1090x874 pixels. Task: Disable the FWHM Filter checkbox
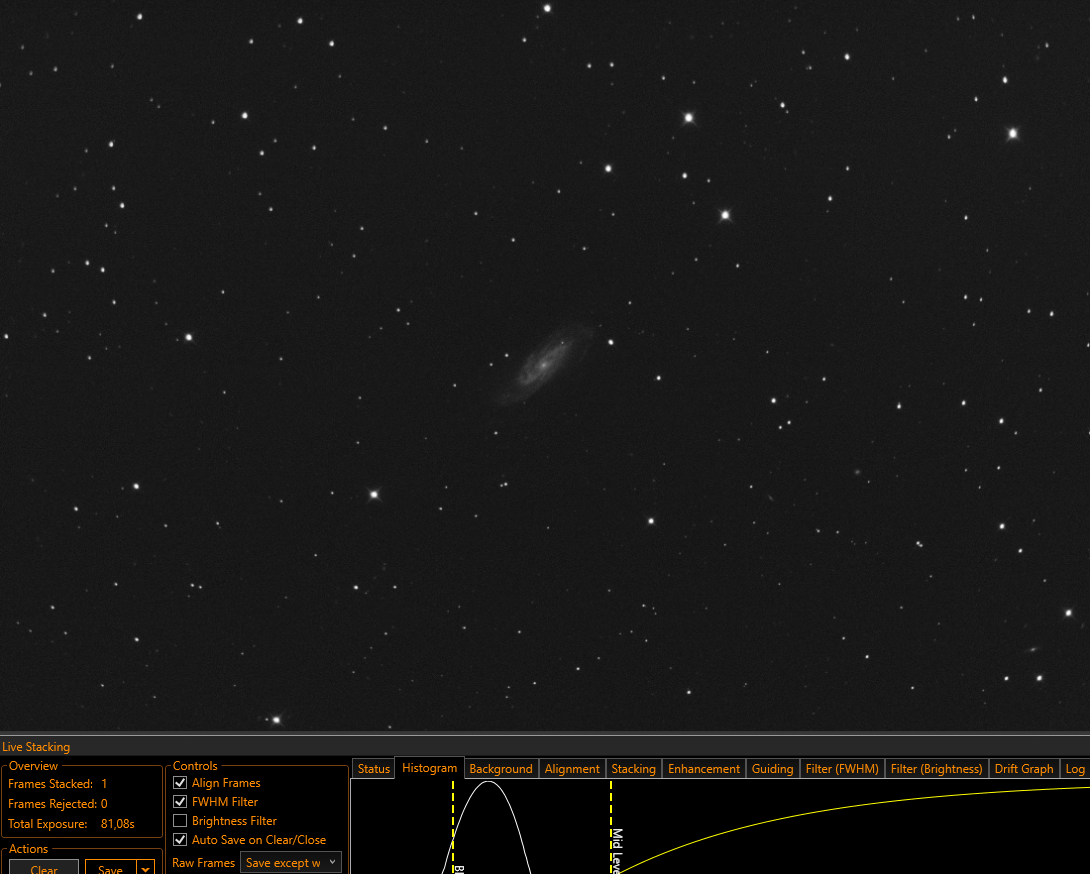(x=180, y=802)
